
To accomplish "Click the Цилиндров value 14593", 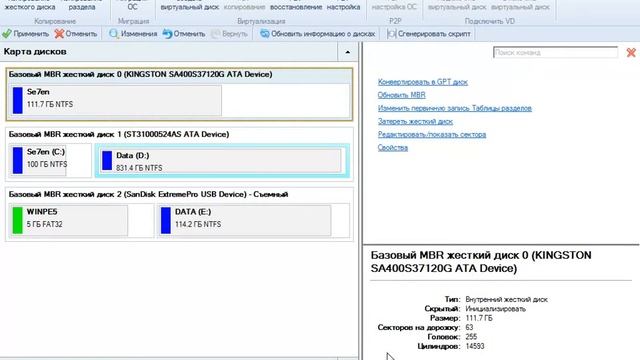I will (x=475, y=347).
